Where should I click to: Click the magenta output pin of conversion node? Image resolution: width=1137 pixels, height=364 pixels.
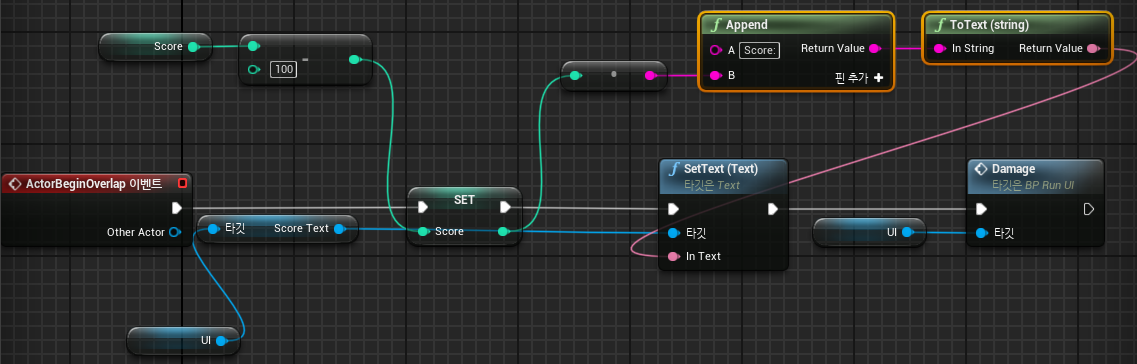[x=650, y=75]
